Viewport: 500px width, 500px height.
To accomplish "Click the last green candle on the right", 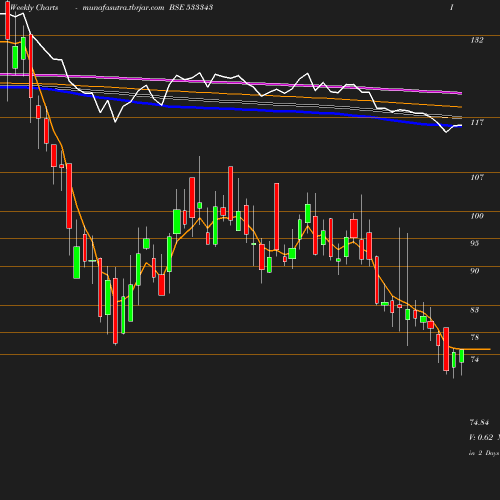I will pos(462,356).
